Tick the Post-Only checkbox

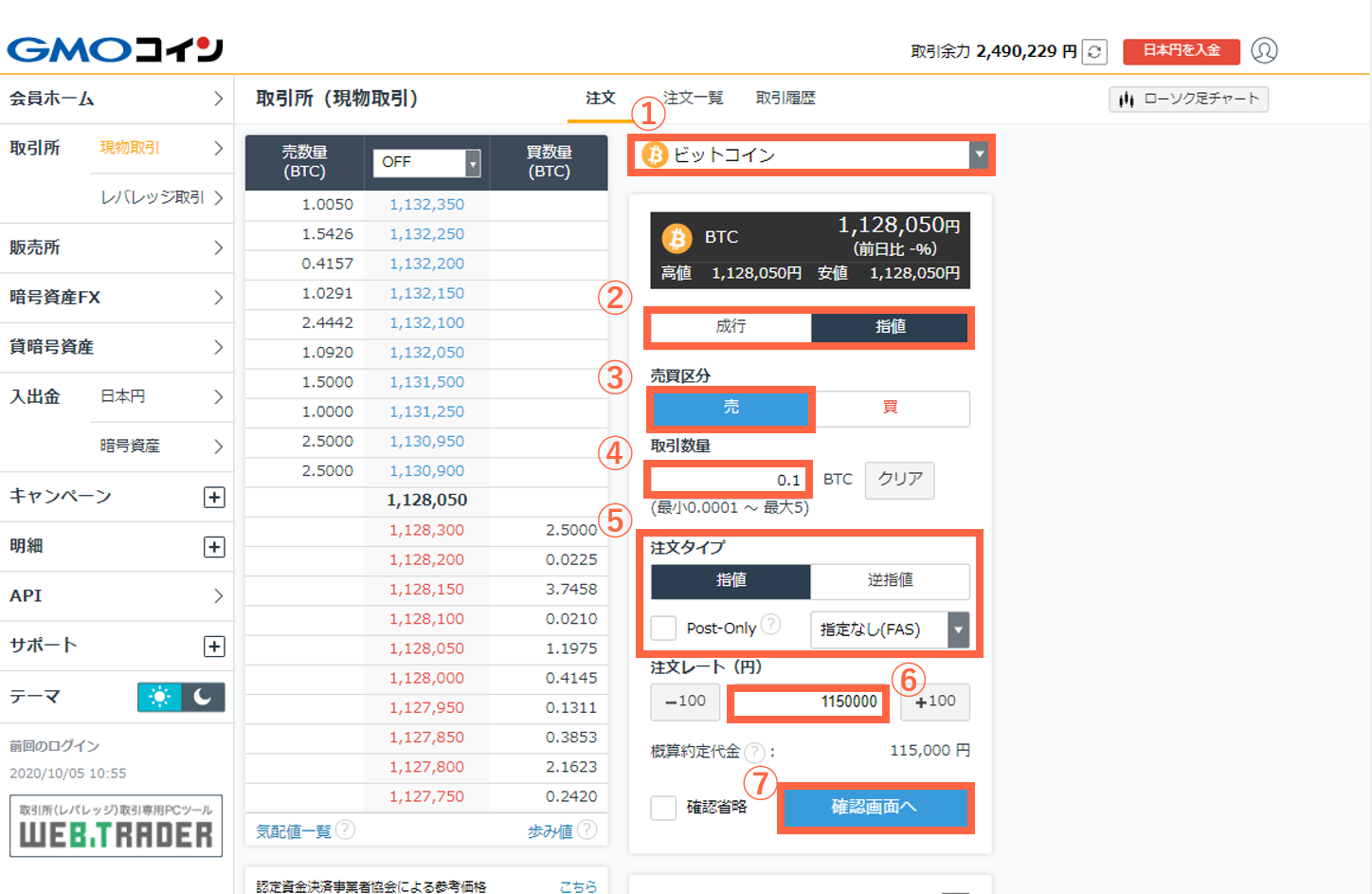(663, 628)
